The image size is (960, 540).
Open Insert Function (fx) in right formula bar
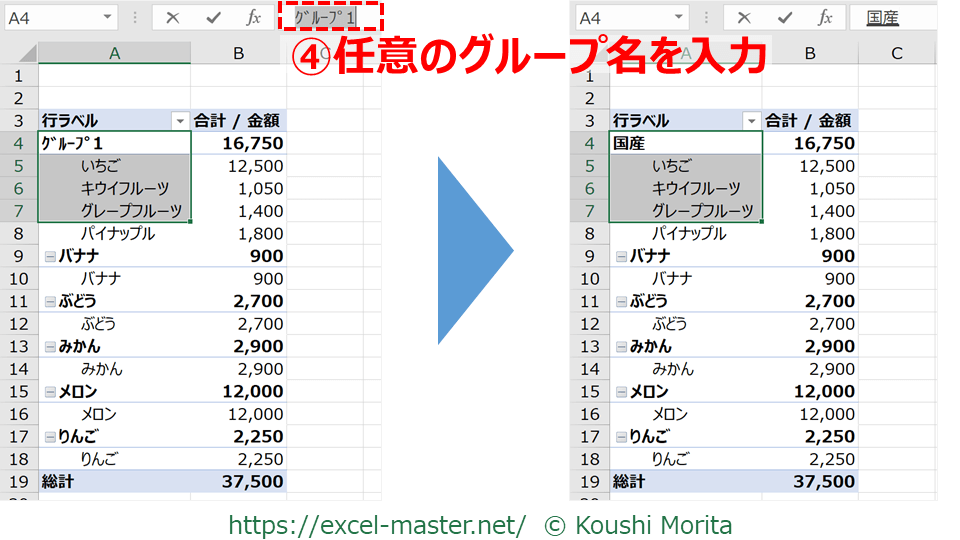(x=826, y=18)
